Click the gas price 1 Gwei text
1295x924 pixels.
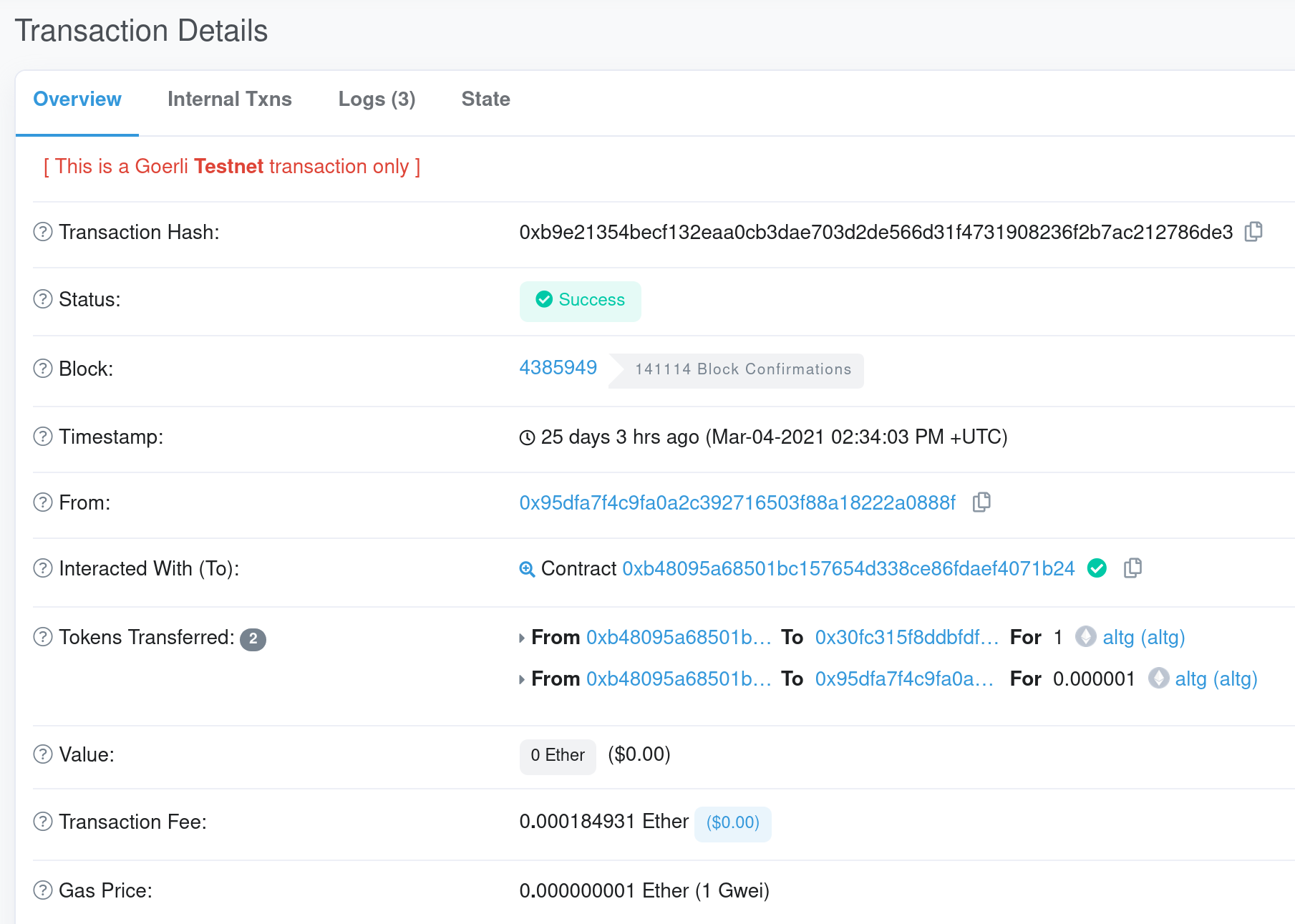pos(644,890)
